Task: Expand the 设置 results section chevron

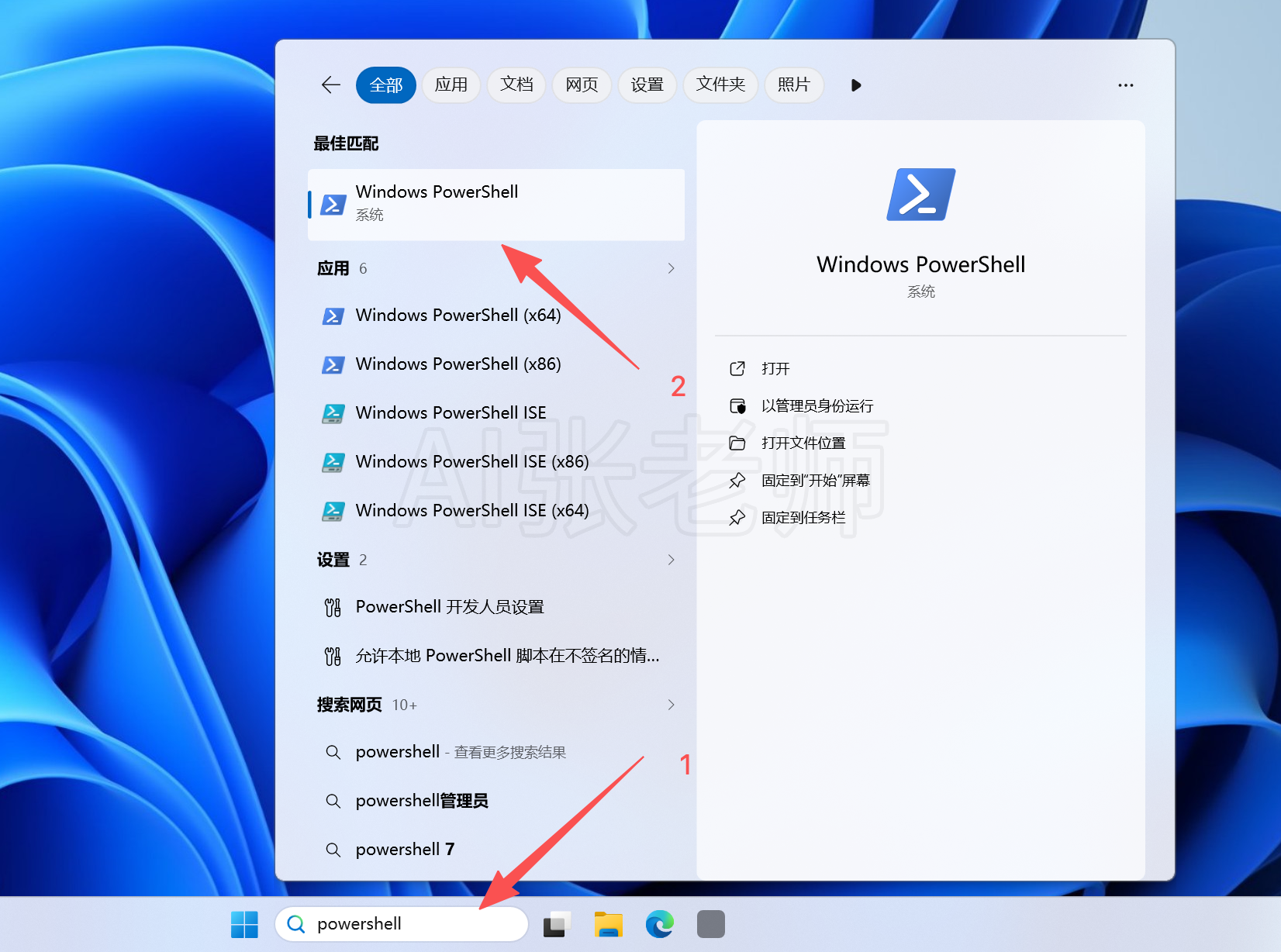Action: pyautogui.click(x=672, y=560)
